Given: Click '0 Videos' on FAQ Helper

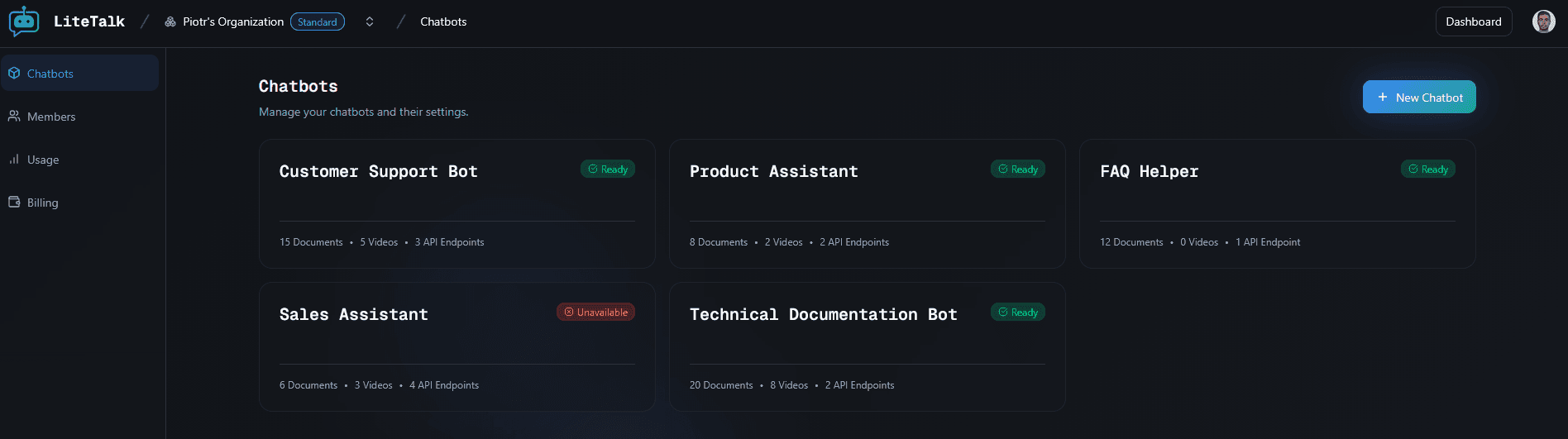Looking at the screenshot, I should (x=1199, y=242).
